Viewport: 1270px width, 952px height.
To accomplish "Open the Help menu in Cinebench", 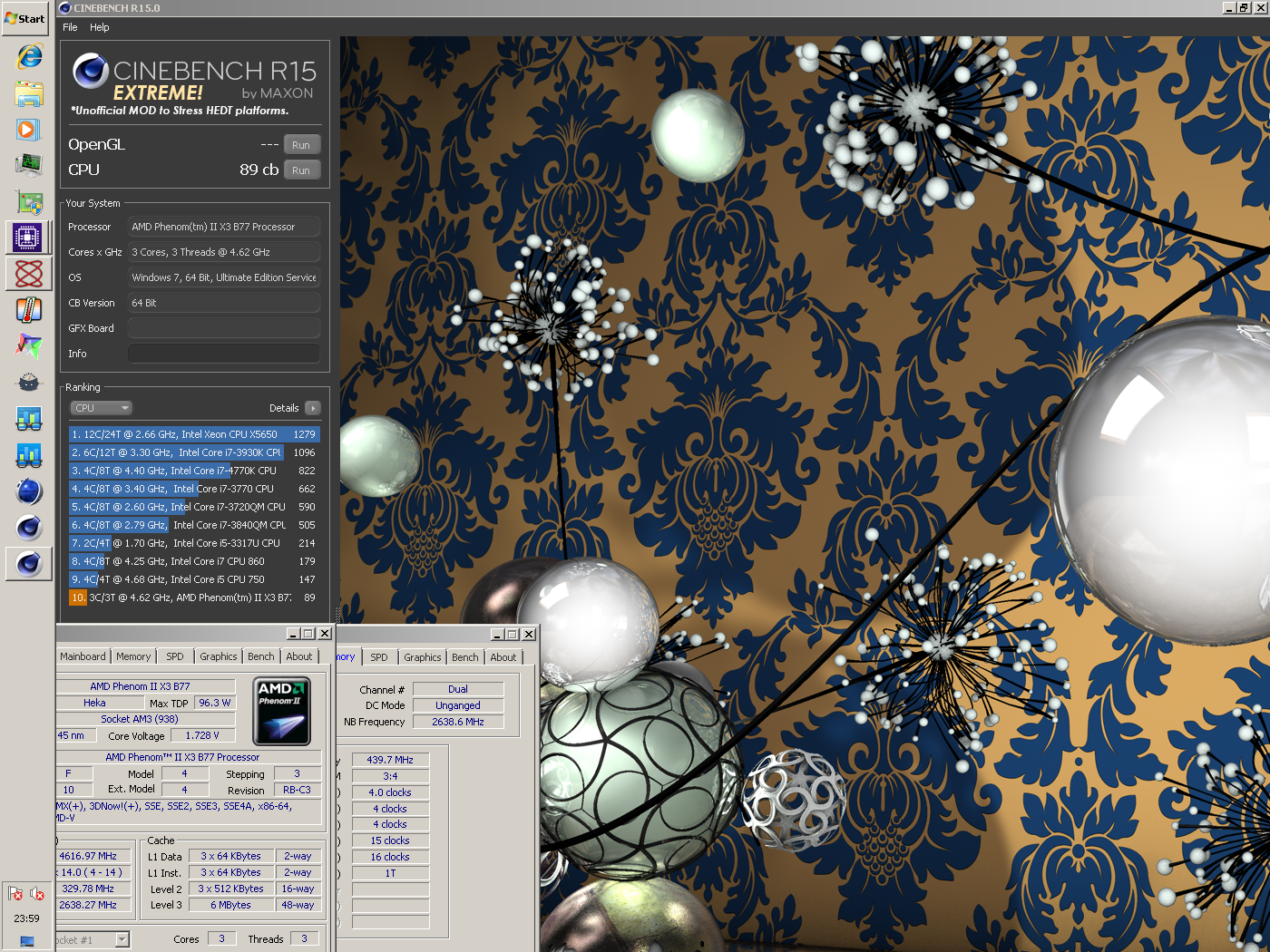I will pyautogui.click(x=100, y=27).
